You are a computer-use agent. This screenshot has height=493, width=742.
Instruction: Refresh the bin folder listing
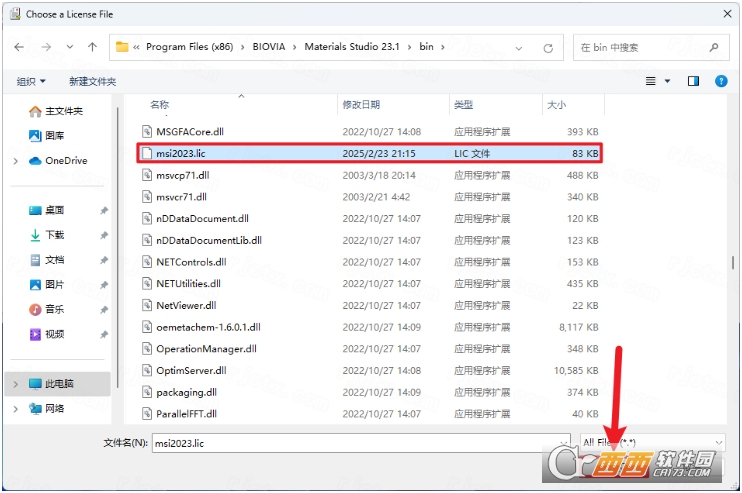pyautogui.click(x=548, y=48)
